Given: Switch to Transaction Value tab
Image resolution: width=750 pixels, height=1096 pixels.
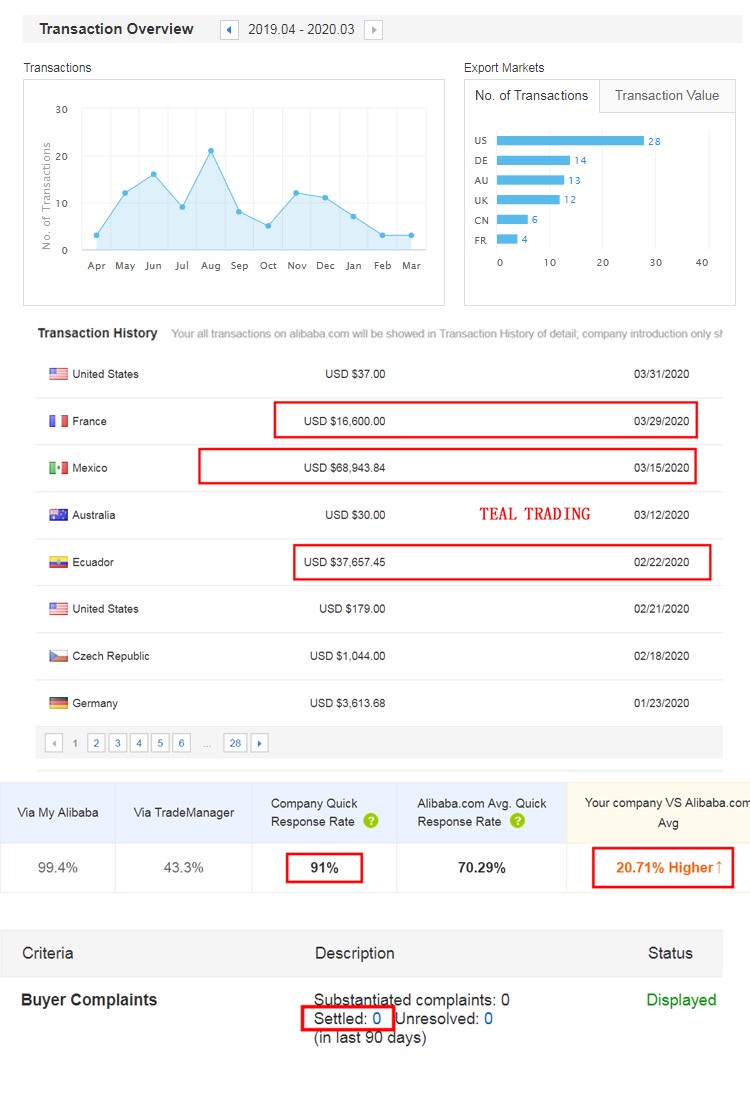Looking at the screenshot, I should point(666,96).
